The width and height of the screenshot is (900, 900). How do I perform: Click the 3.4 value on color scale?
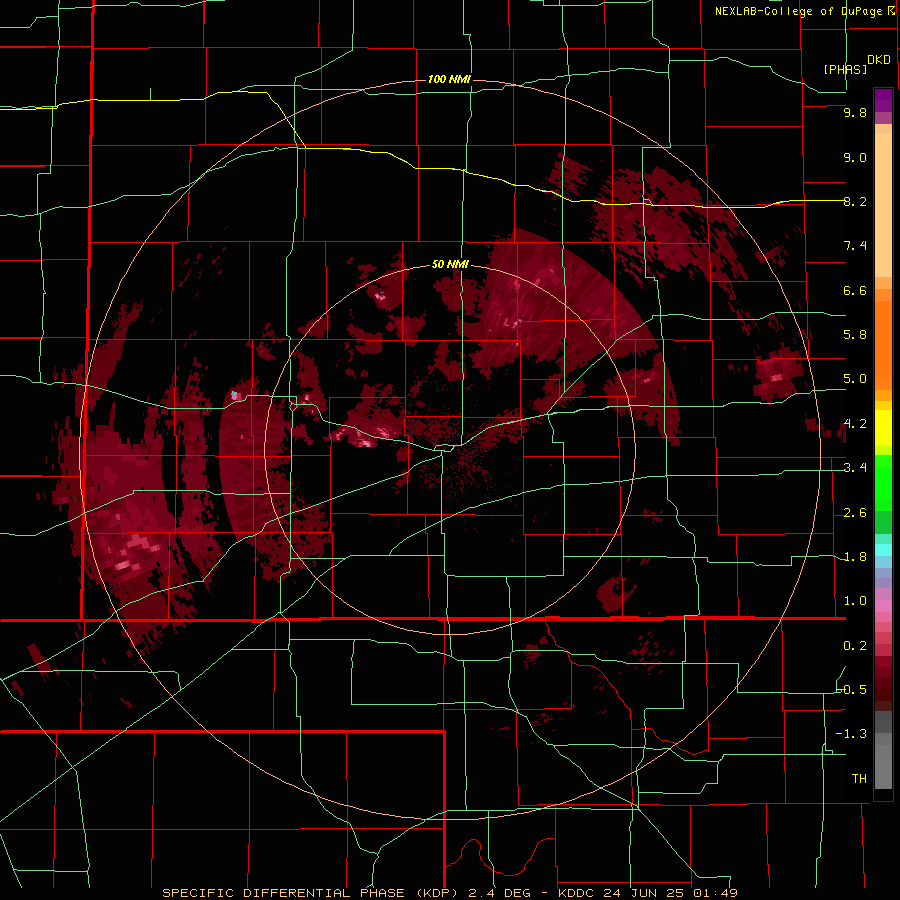855,468
